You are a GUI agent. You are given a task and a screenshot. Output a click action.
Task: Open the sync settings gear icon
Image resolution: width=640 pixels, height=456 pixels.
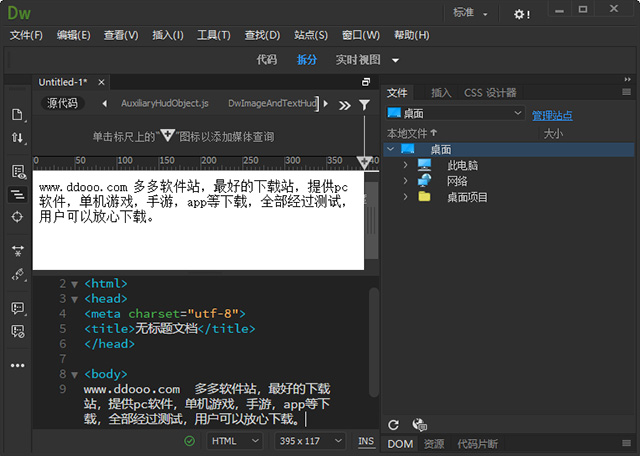point(521,14)
